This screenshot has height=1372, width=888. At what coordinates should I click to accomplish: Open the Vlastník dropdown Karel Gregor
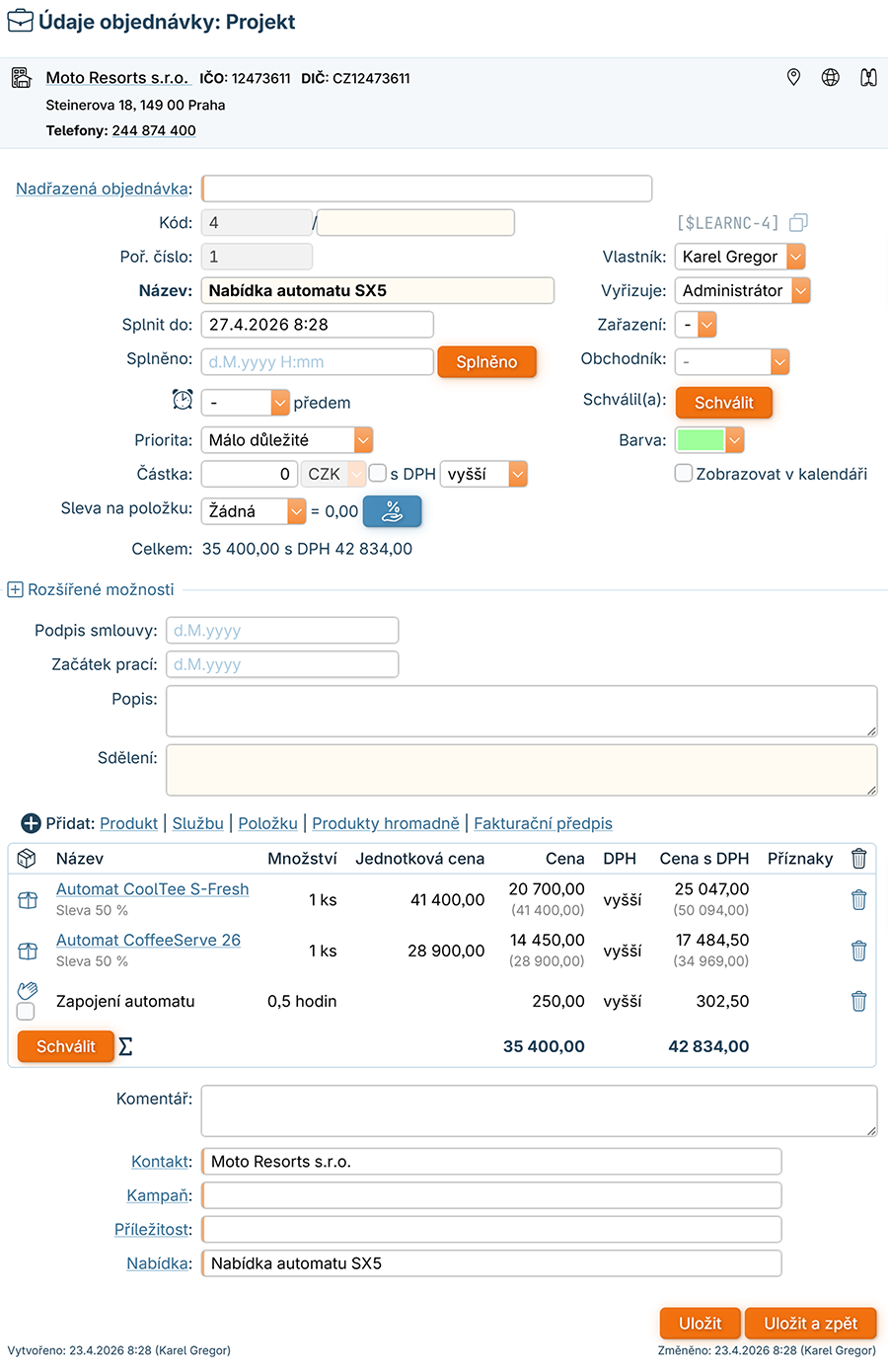point(740,257)
